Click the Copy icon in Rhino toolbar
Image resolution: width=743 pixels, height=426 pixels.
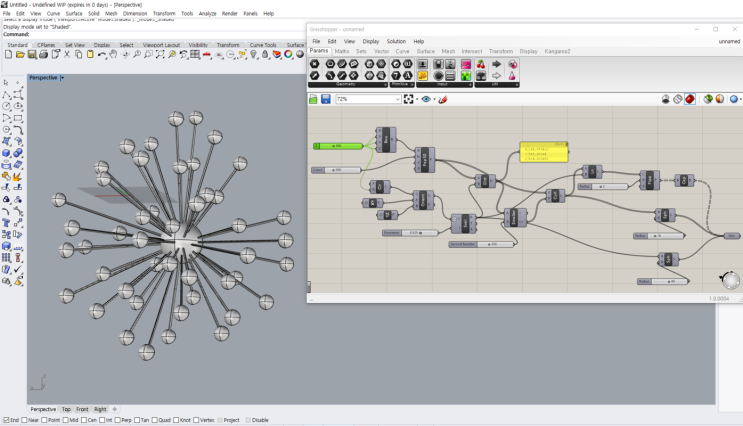pyautogui.click(x=78, y=54)
